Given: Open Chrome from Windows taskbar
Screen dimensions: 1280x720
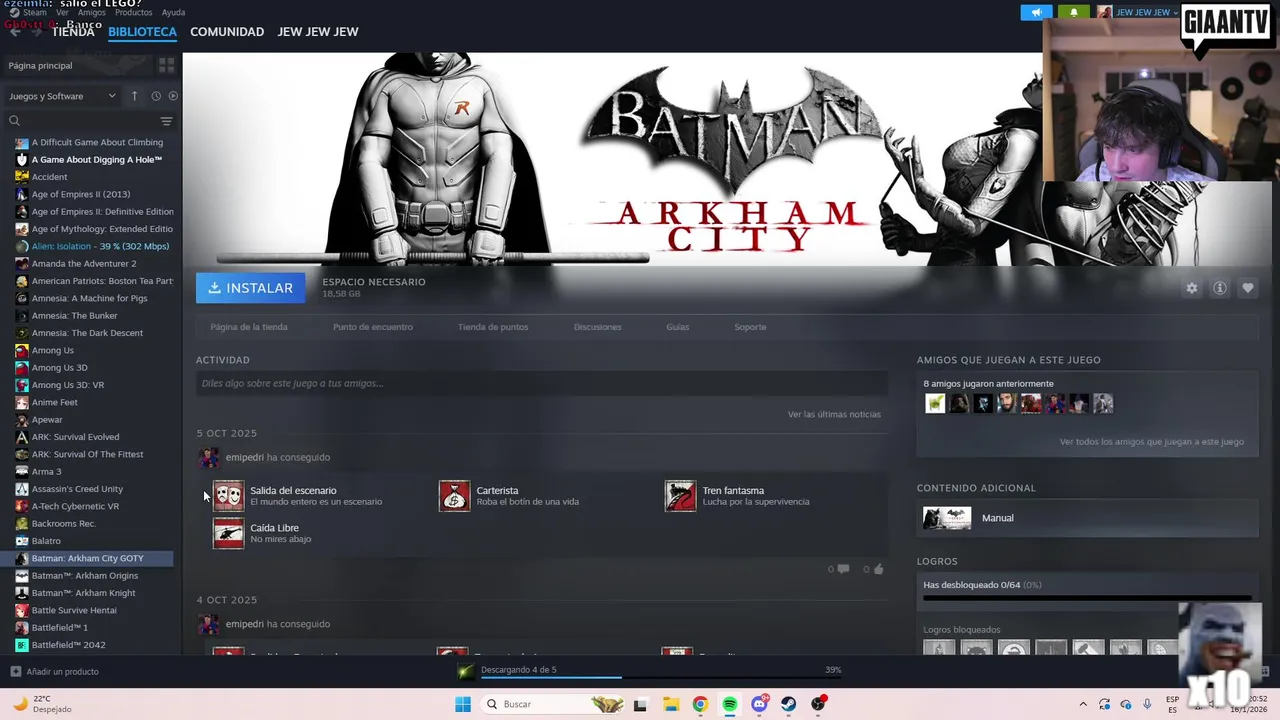Looking at the screenshot, I should [x=700, y=704].
